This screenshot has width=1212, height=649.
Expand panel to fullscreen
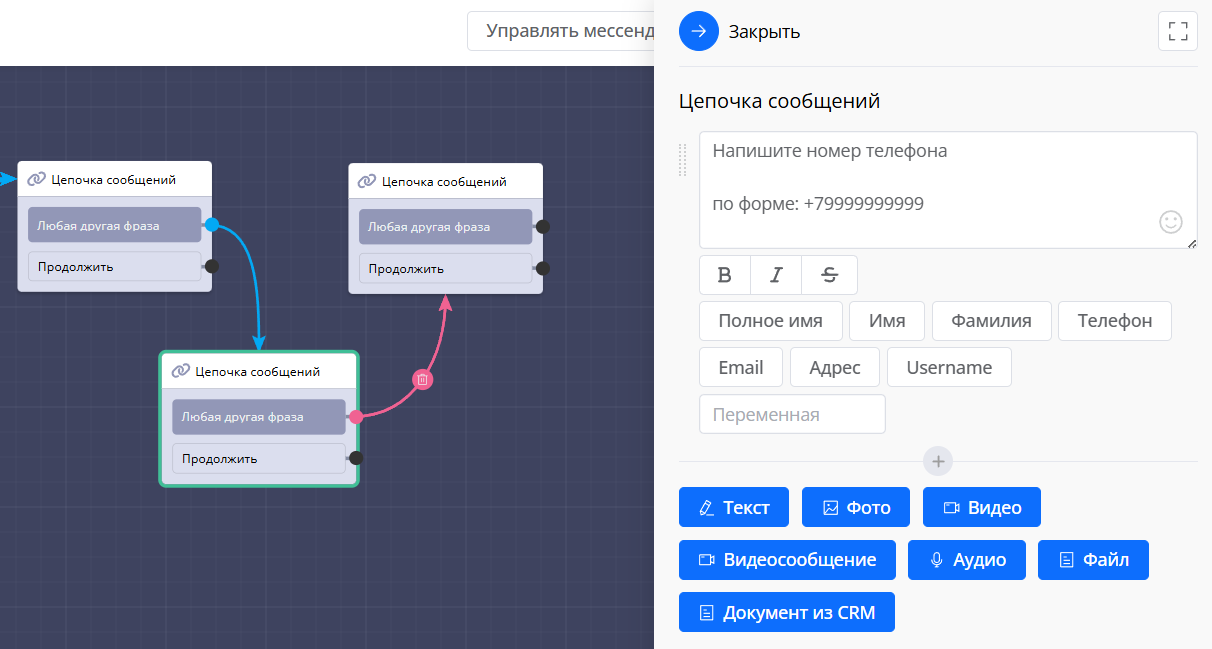[x=1177, y=31]
